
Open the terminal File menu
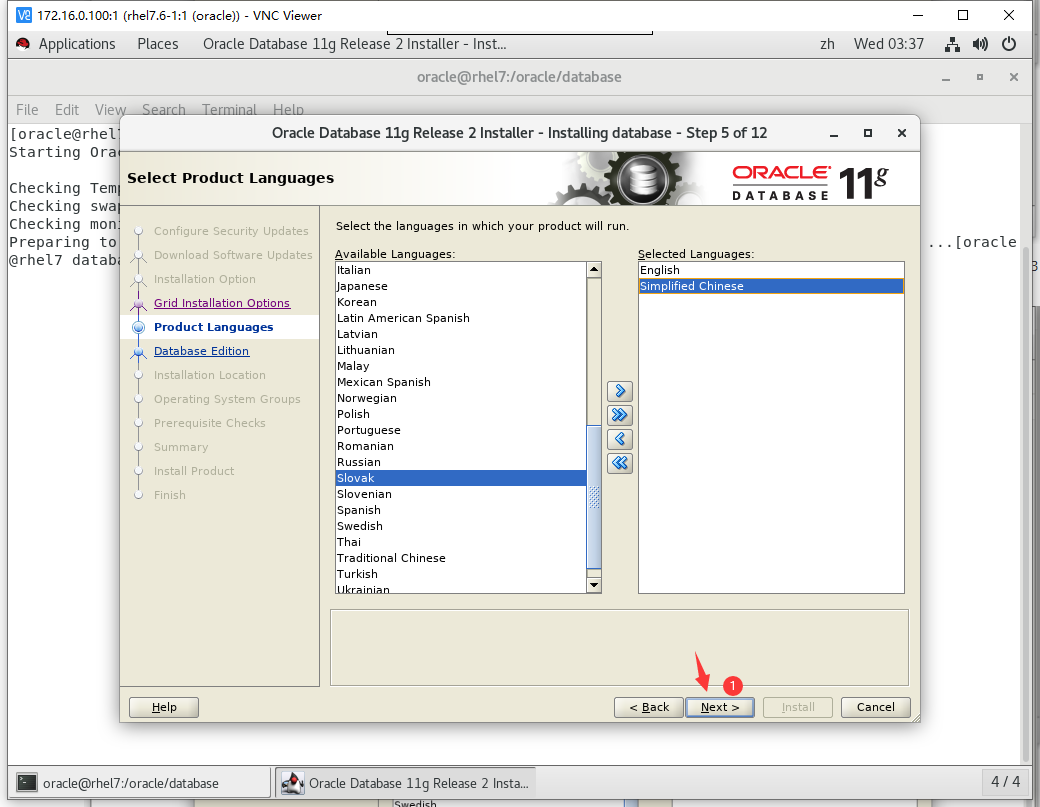(27, 109)
